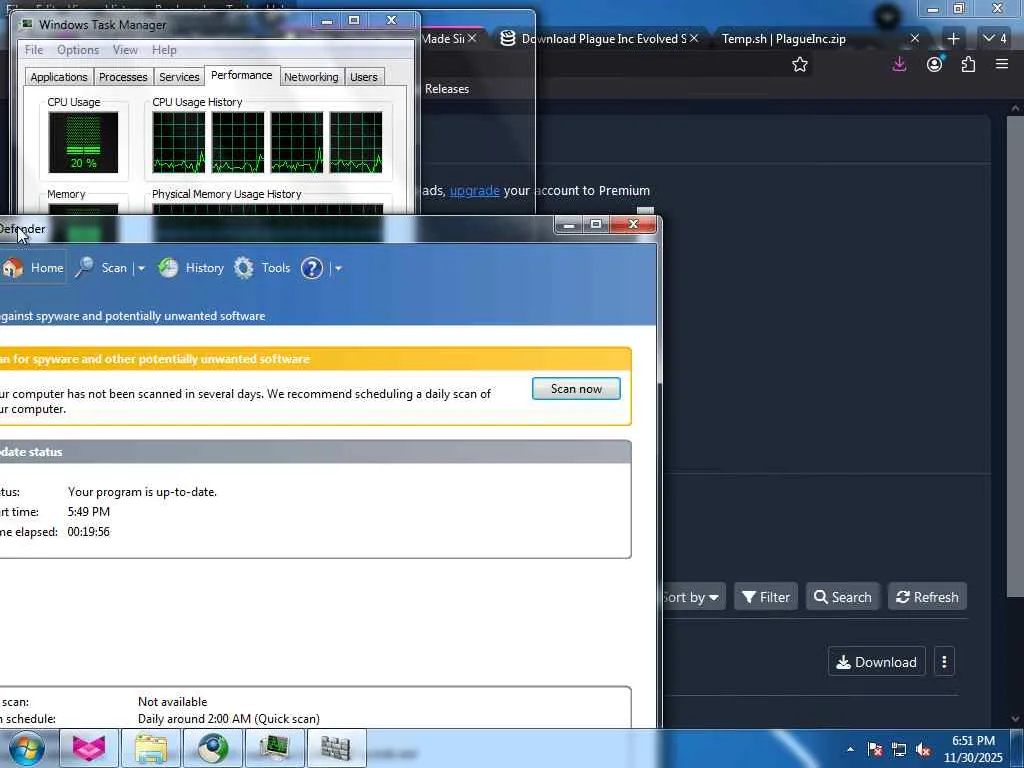Viewport: 1024px width, 768px height.
Task: Expand the Help options dropdown arrow
Action: (x=338, y=268)
